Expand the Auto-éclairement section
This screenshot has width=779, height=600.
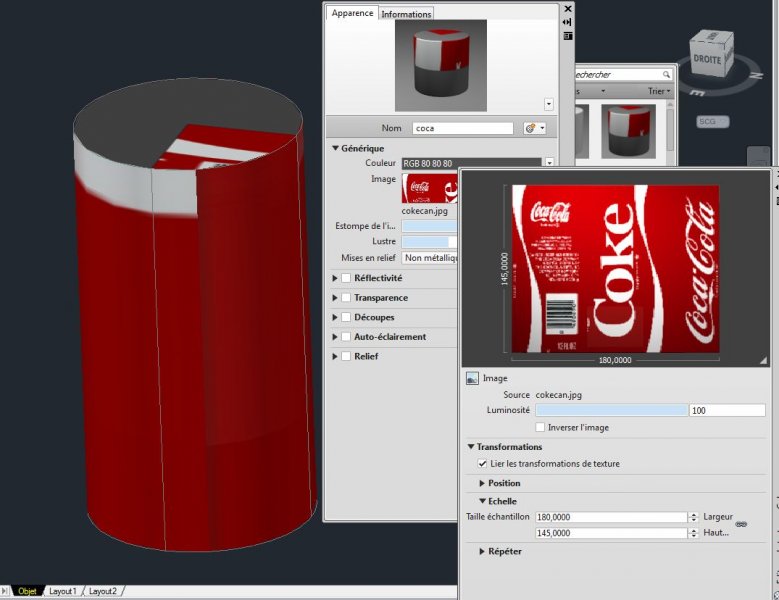click(335, 337)
